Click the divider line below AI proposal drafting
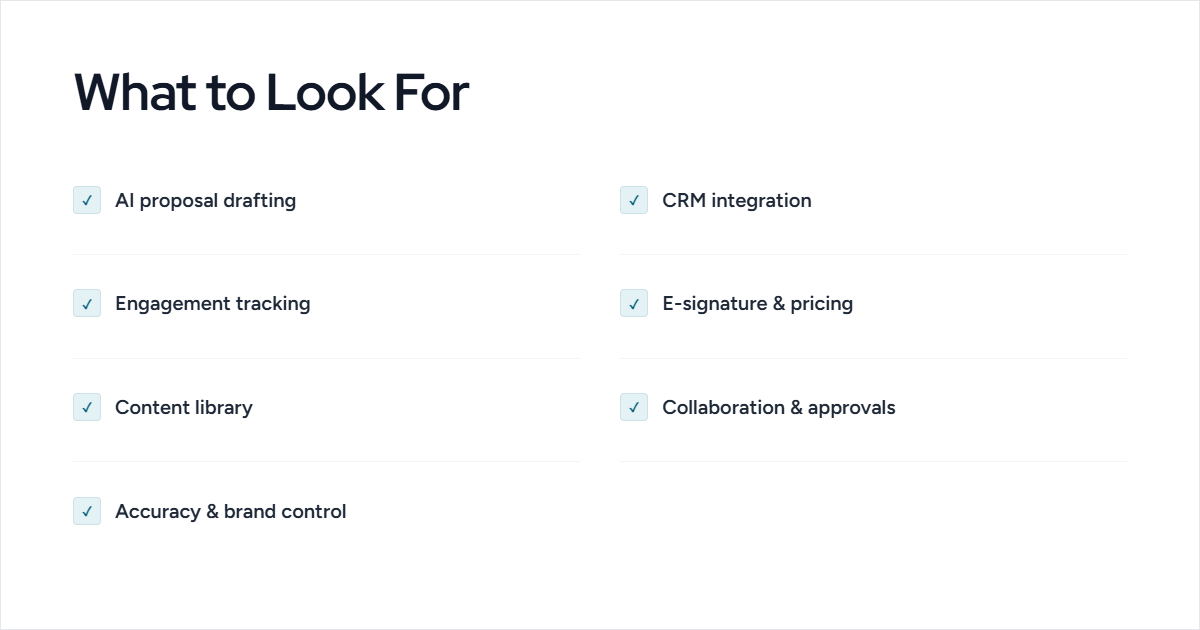1200x630 pixels. [327, 254]
